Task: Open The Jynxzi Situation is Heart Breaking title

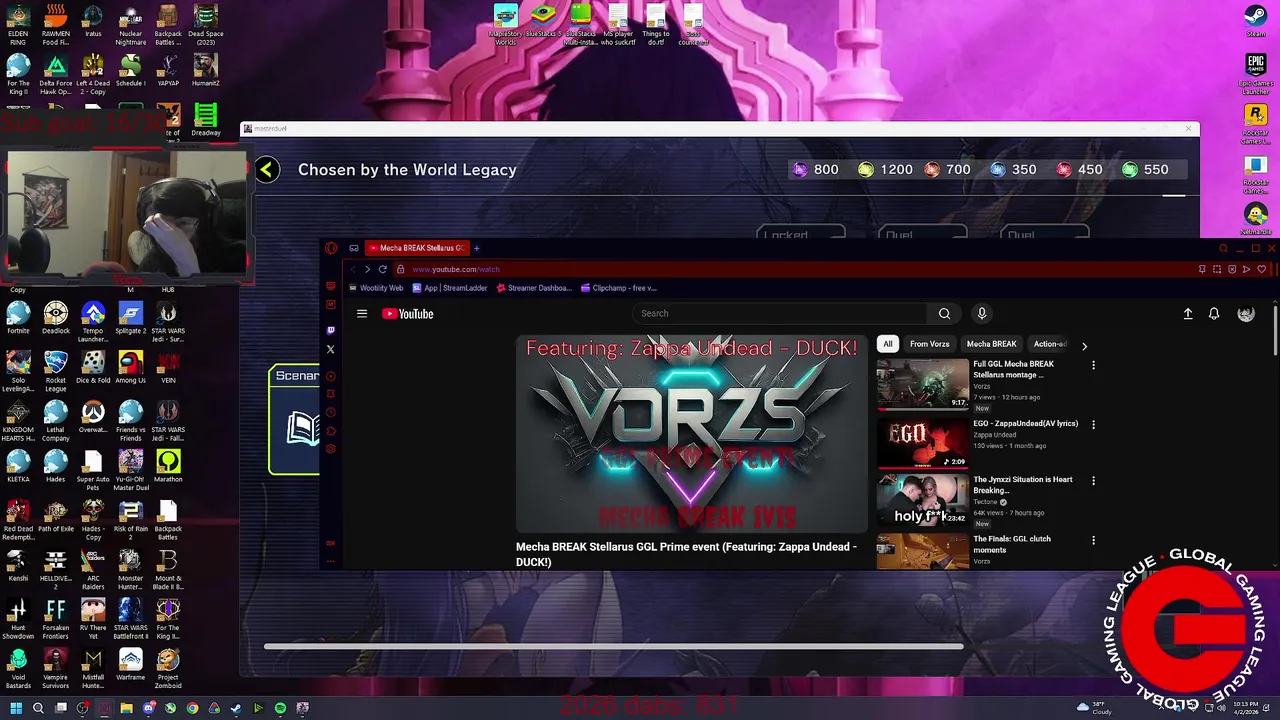Action: click(x=1022, y=484)
